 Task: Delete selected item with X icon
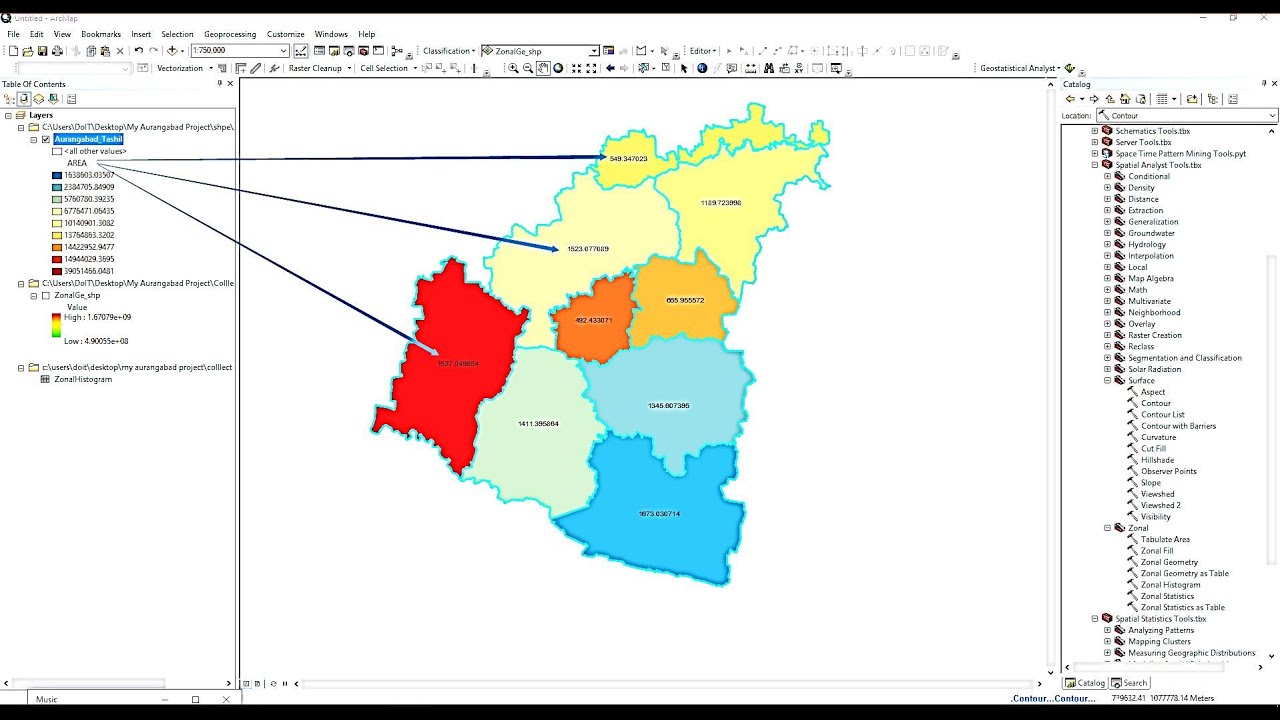(x=120, y=50)
